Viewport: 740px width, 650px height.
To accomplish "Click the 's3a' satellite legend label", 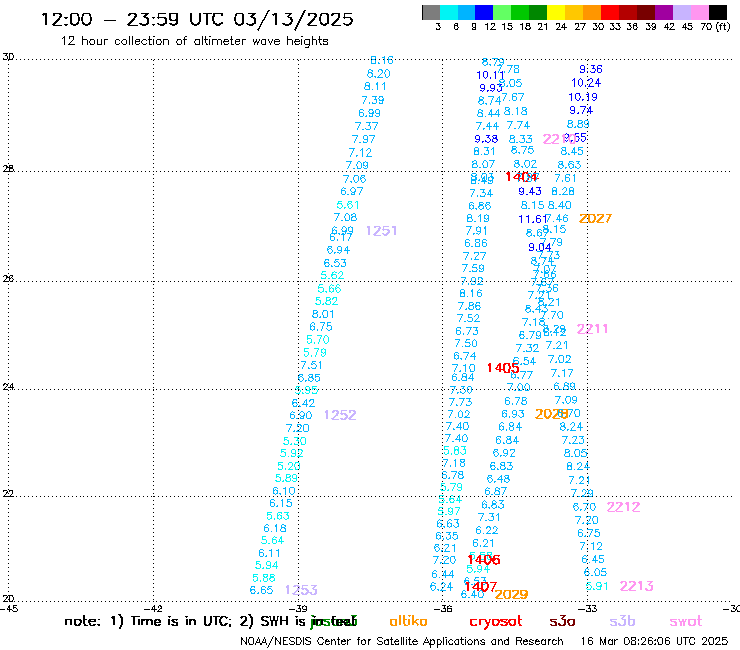I will coord(562,621).
